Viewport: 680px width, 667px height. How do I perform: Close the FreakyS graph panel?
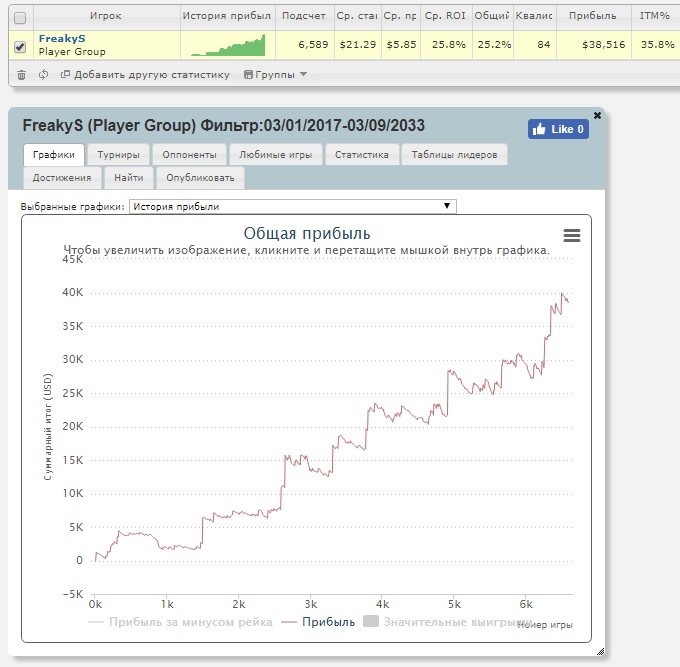point(597,115)
